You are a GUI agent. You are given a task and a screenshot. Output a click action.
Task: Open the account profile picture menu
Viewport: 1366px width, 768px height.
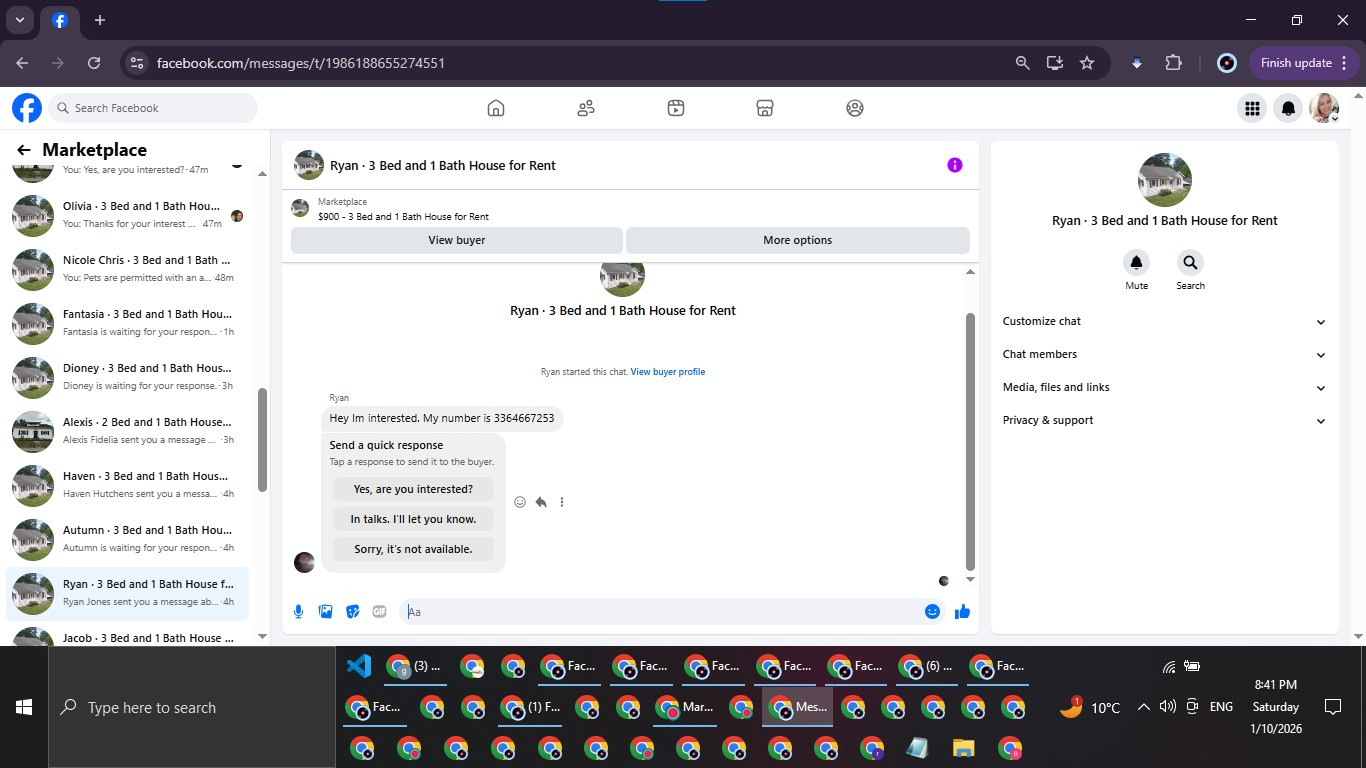coord(1325,108)
